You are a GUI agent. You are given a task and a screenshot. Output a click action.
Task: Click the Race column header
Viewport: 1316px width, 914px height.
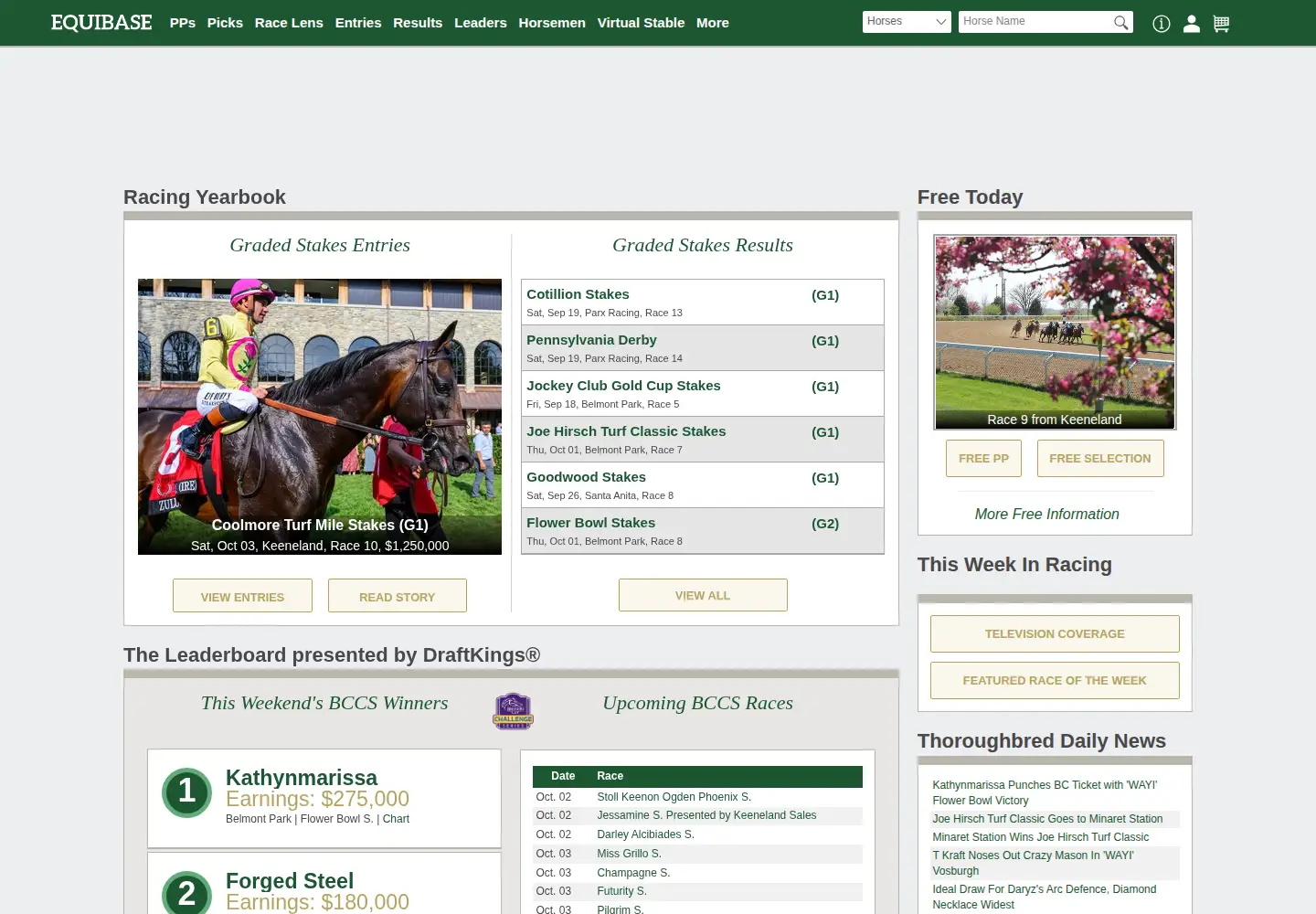click(610, 776)
